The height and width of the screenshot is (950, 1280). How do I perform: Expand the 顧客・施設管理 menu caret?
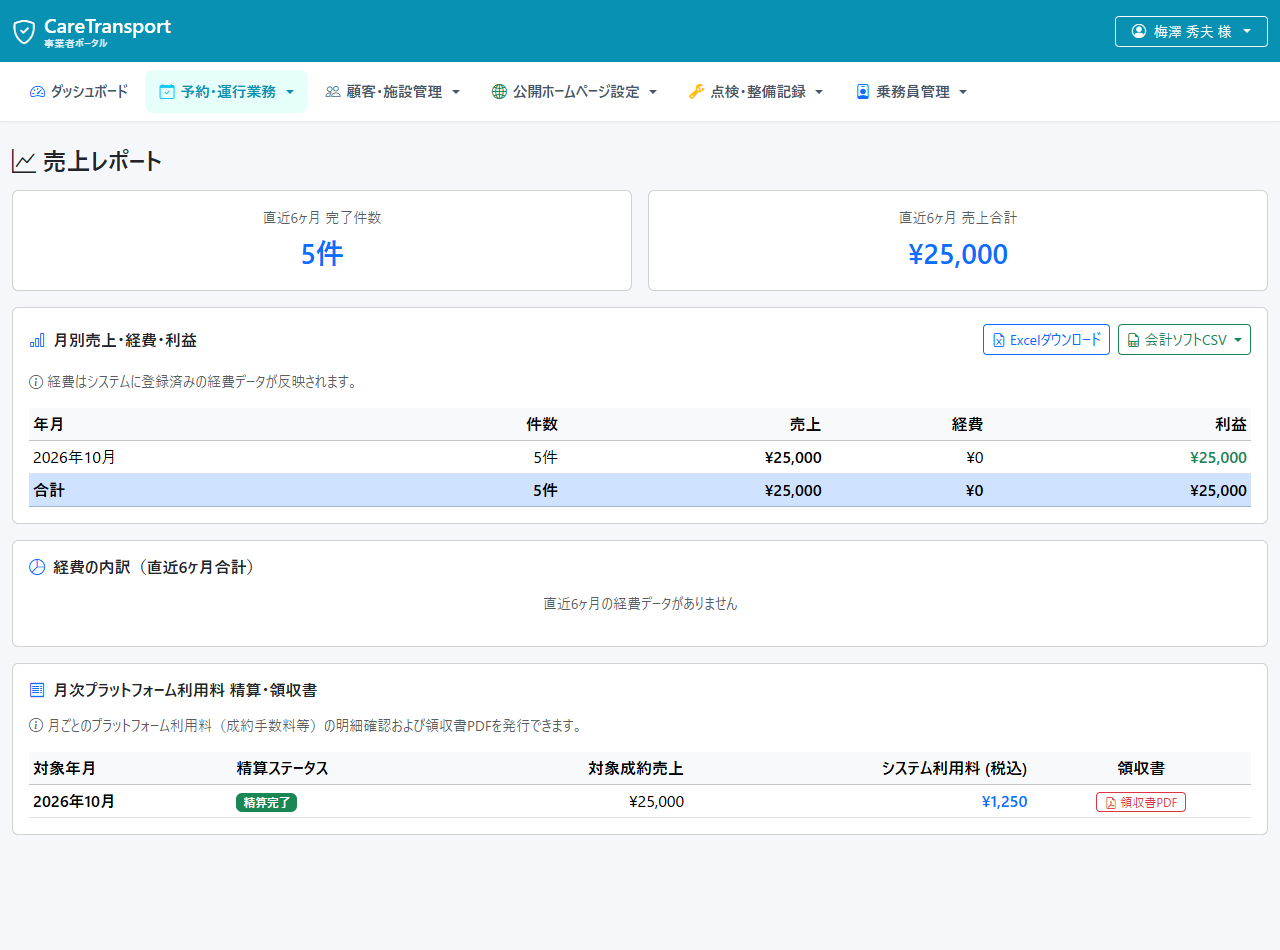456,92
